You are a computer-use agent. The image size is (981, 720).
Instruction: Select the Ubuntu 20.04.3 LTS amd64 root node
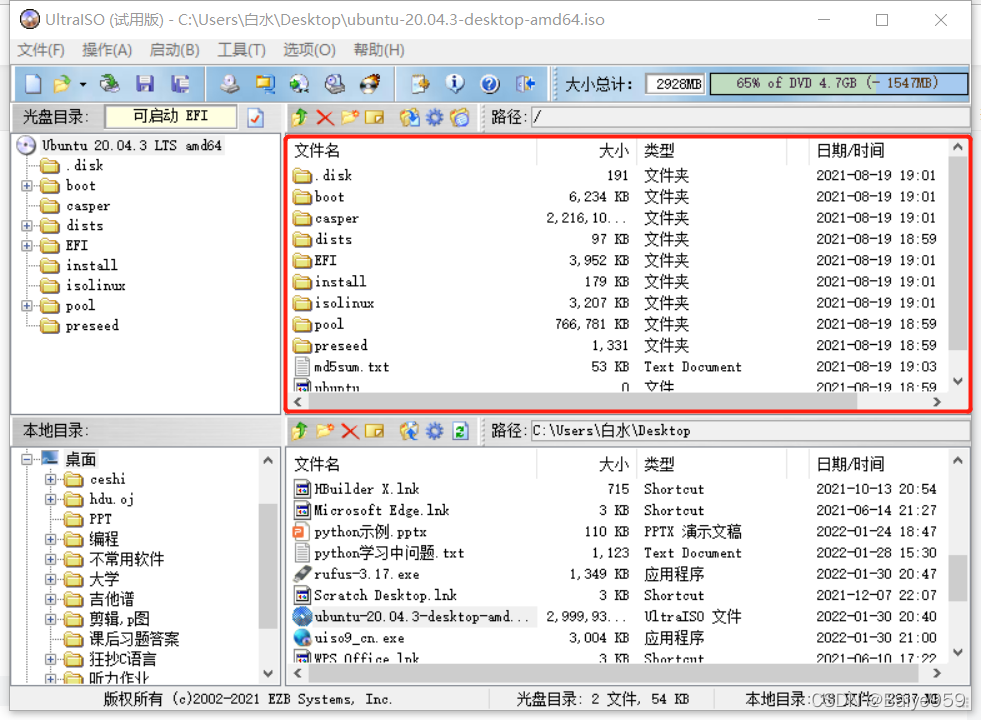coord(131,145)
